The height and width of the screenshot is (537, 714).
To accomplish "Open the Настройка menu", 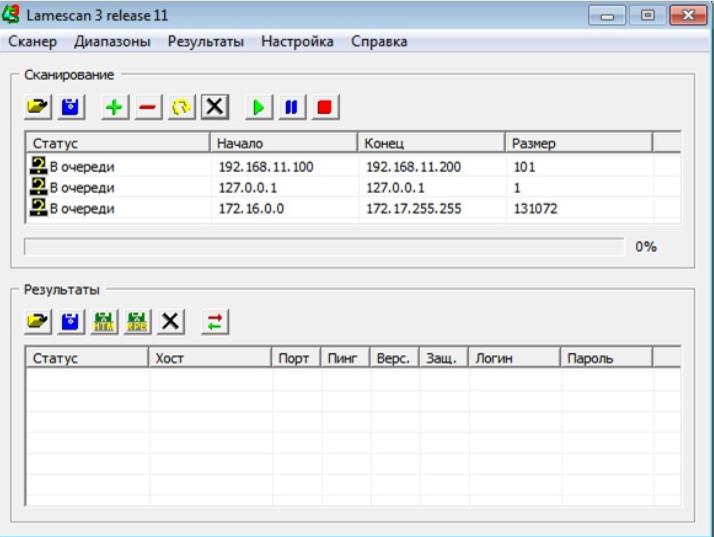I will click(x=297, y=42).
